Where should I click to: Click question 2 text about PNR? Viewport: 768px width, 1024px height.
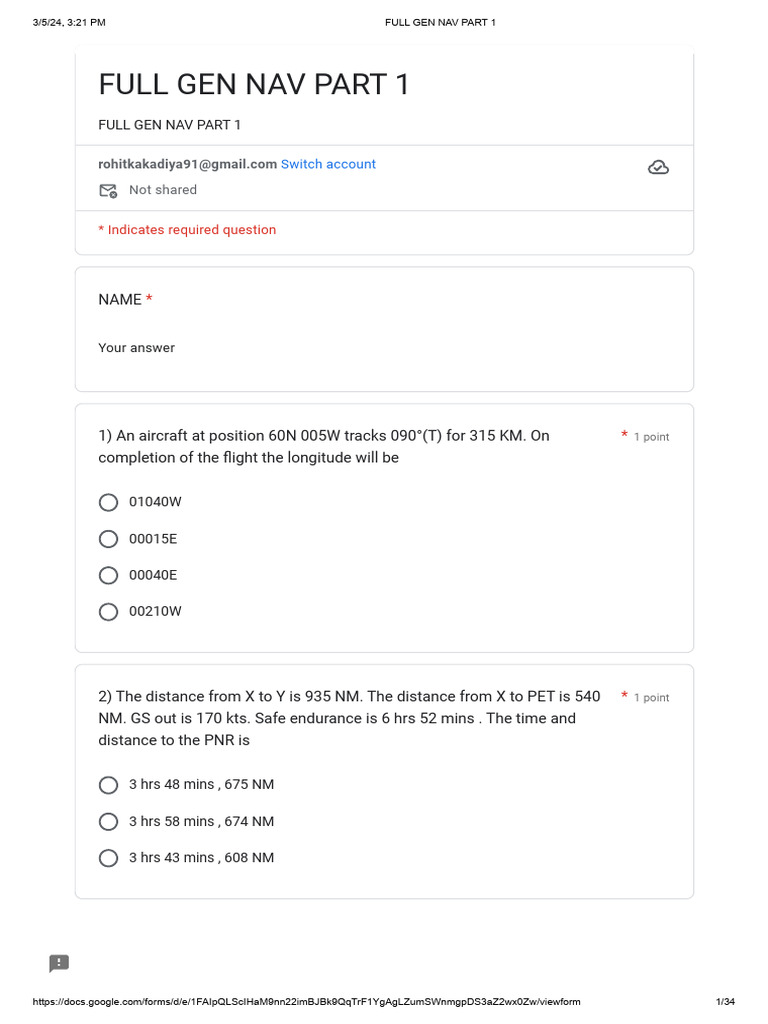coord(349,718)
